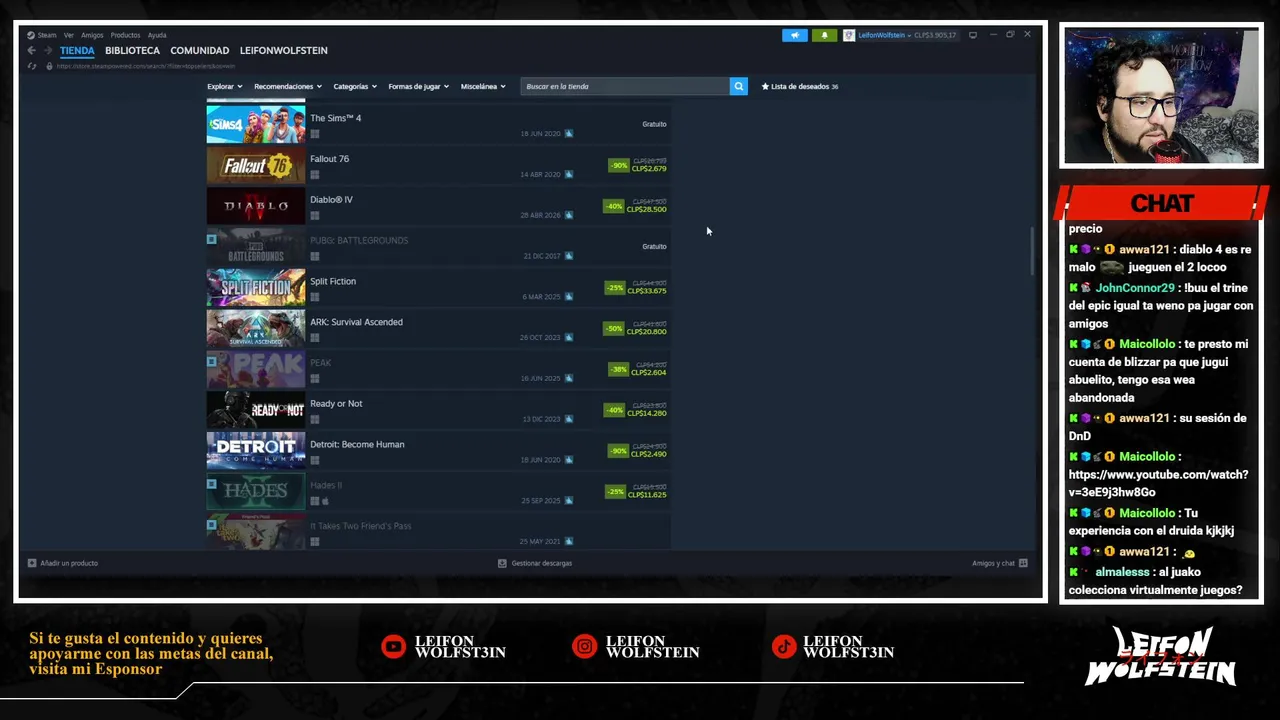Viewport: 1280px width, 720px height.
Task: Switch to the TIENDA tab
Action: pos(77,50)
